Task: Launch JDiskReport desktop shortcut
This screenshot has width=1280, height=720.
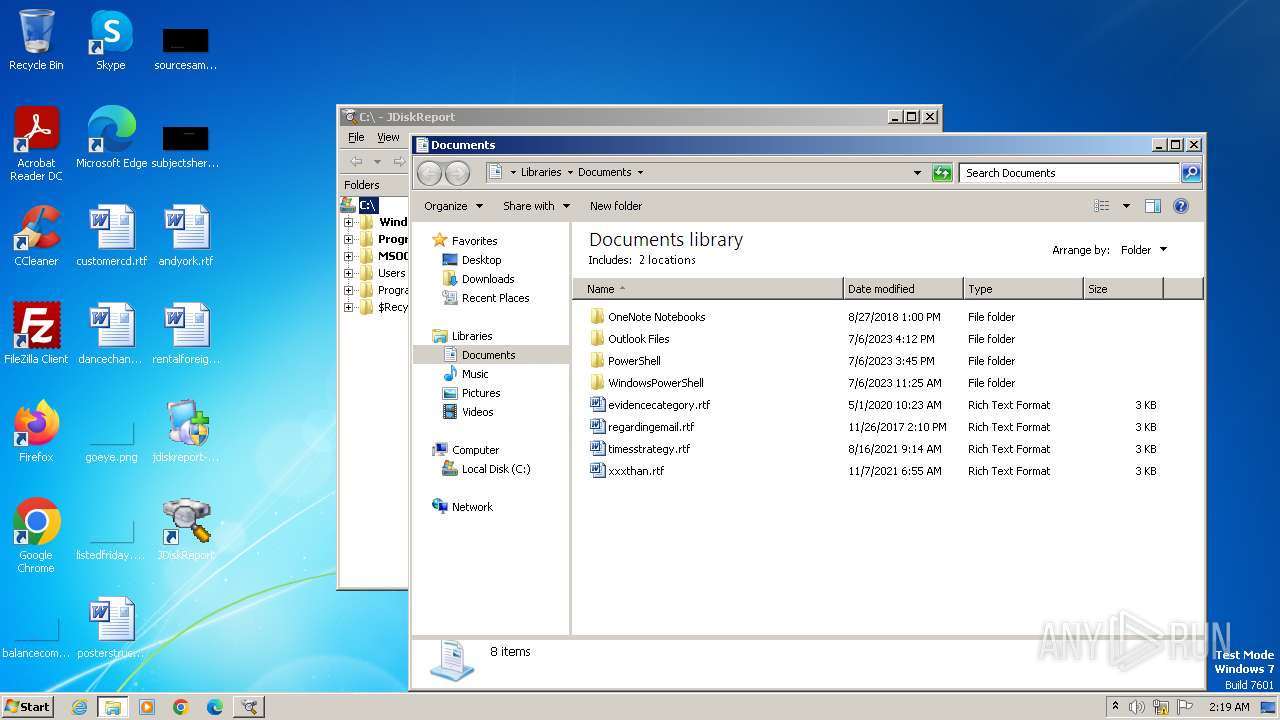Action: [x=186, y=530]
